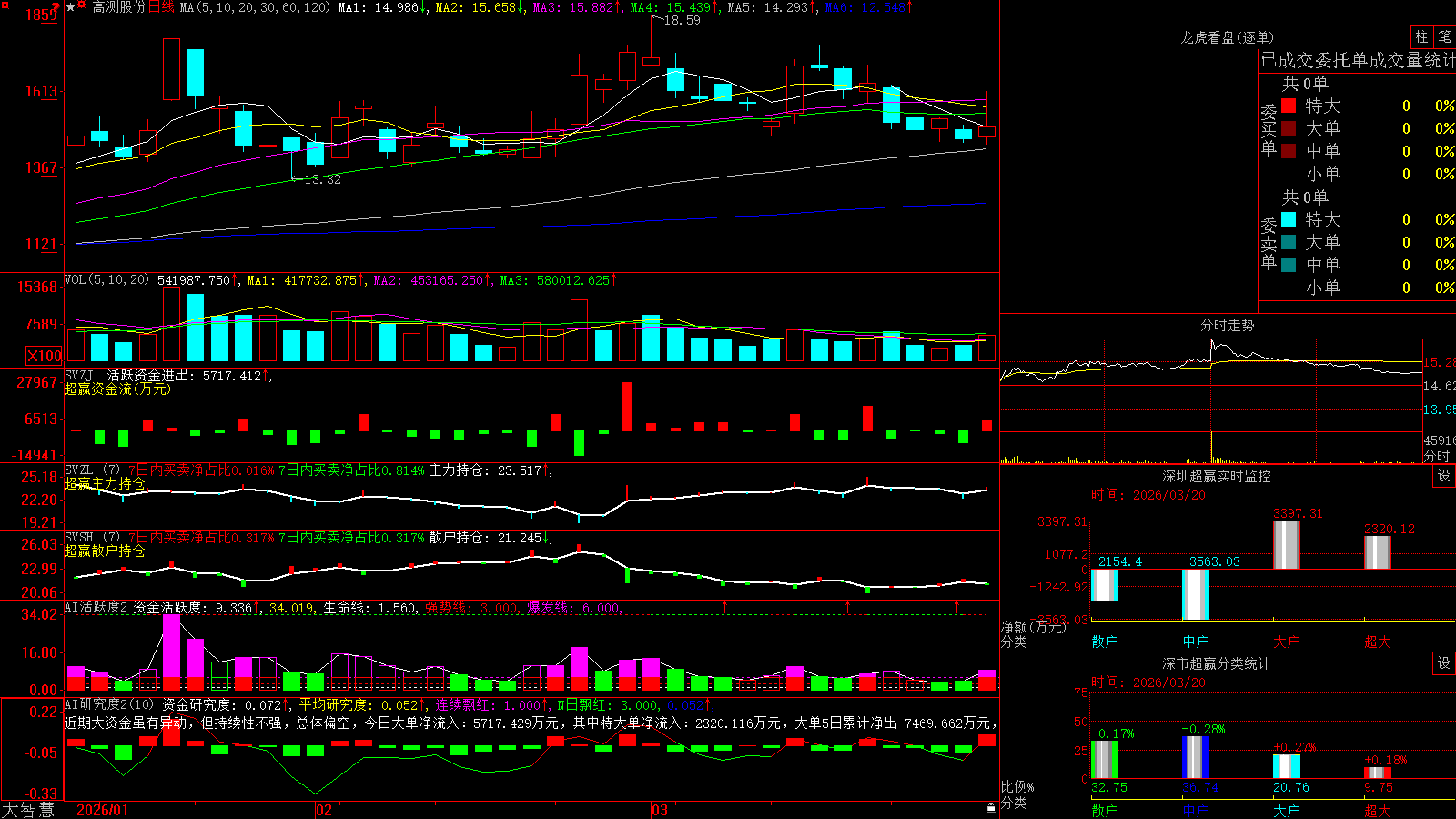Click the 大智慧 logo at bottom left
1456x819 pixels.
(x=28, y=810)
